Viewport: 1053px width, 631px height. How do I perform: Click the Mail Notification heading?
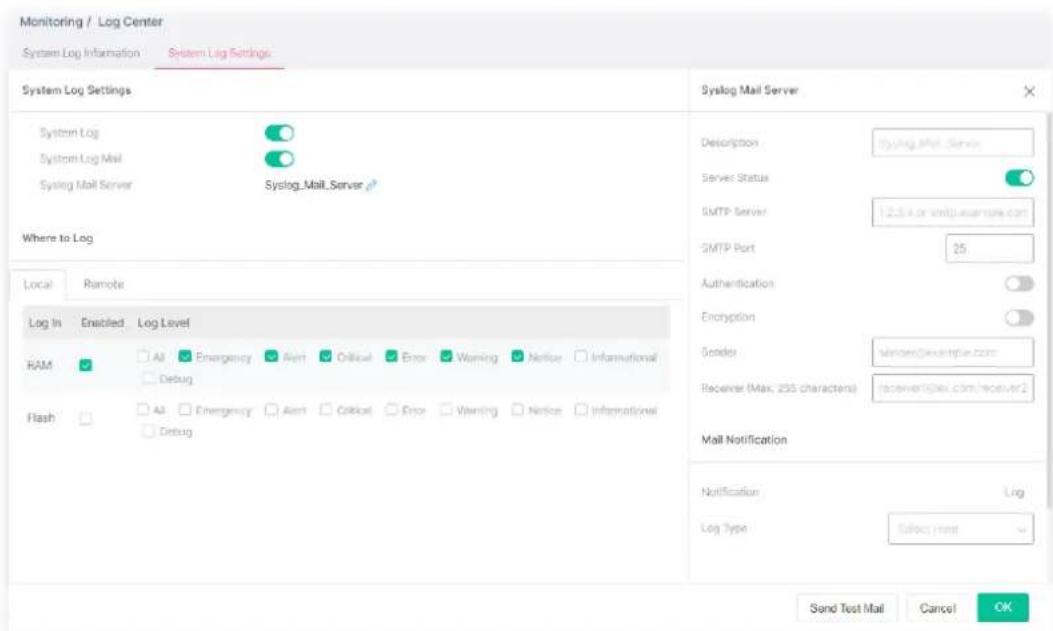(x=744, y=440)
